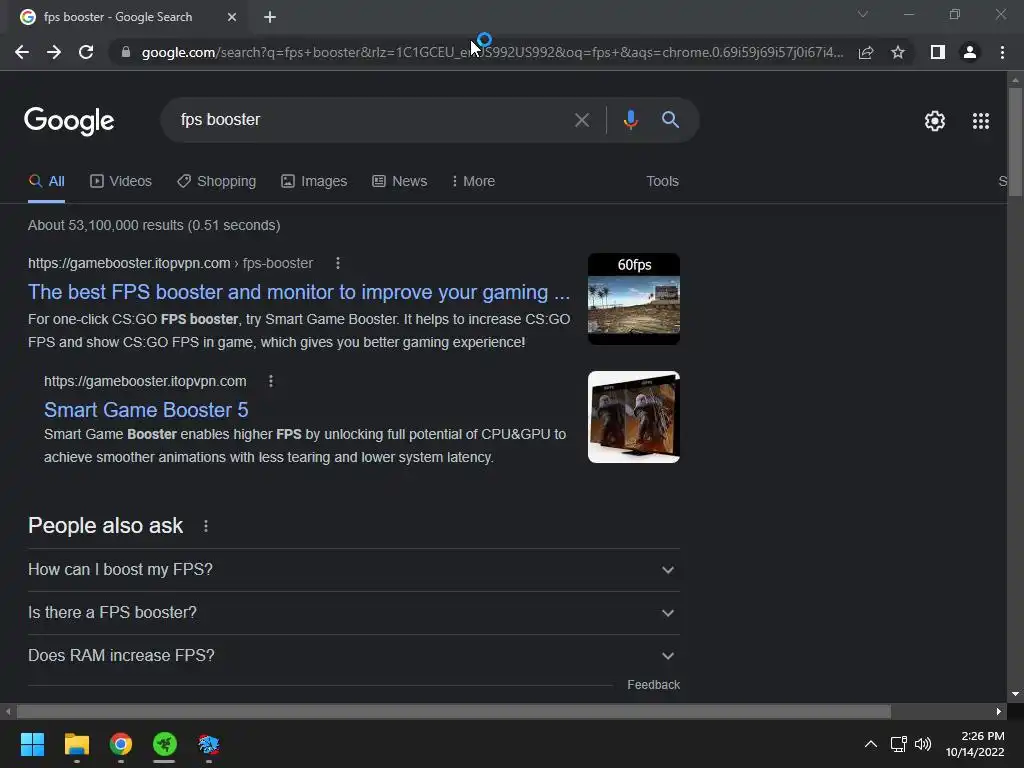
Task: Open the Windows Start menu
Action: click(x=32, y=744)
